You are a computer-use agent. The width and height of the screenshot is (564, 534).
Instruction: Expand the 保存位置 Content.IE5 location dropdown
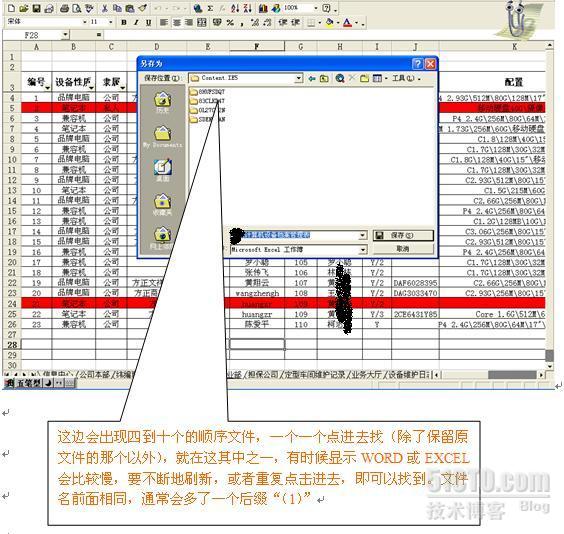(x=299, y=78)
